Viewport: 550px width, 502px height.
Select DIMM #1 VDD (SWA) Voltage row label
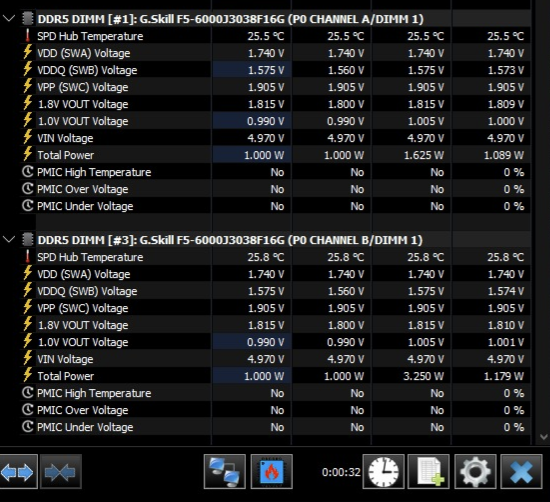(x=84, y=53)
